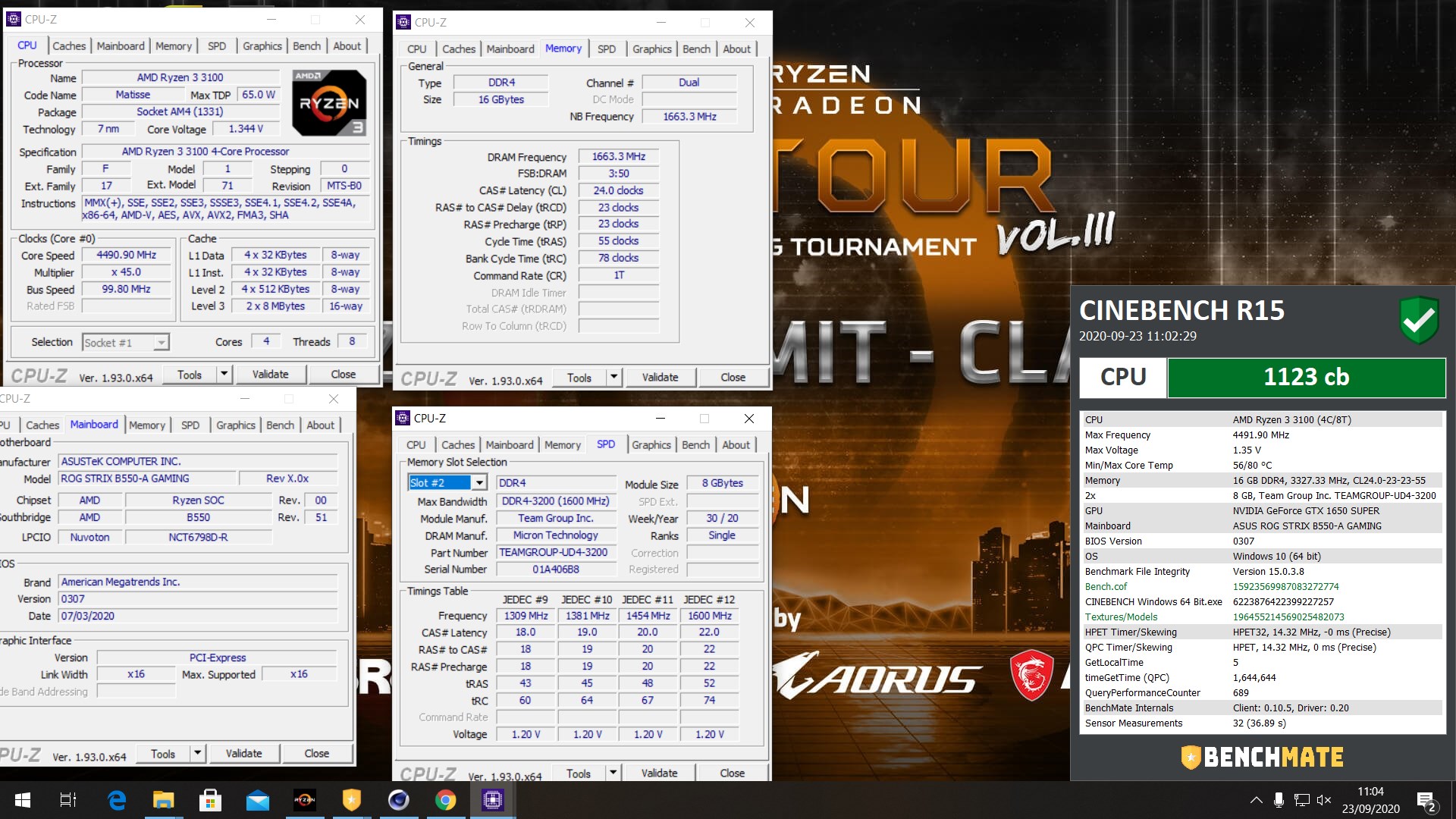The width and height of the screenshot is (1456, 819).
Task: Expand Tools arrow in Mainboard window
Action: click(197, 753)
